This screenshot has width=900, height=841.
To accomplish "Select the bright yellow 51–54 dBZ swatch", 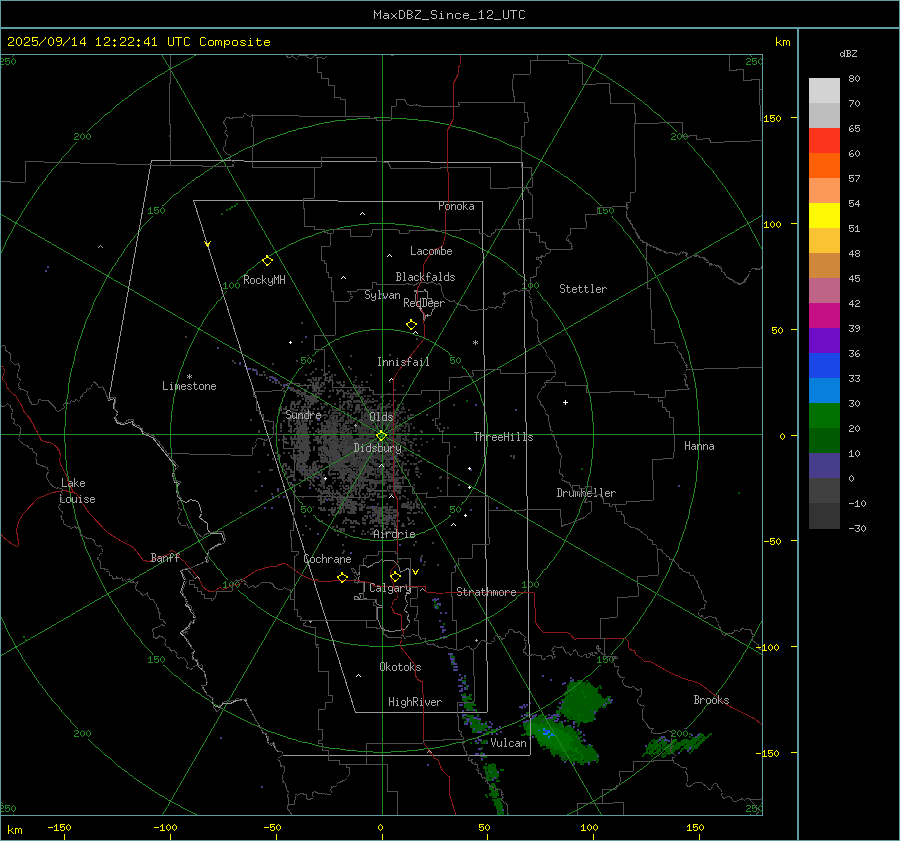I will (x=824, y=216).
